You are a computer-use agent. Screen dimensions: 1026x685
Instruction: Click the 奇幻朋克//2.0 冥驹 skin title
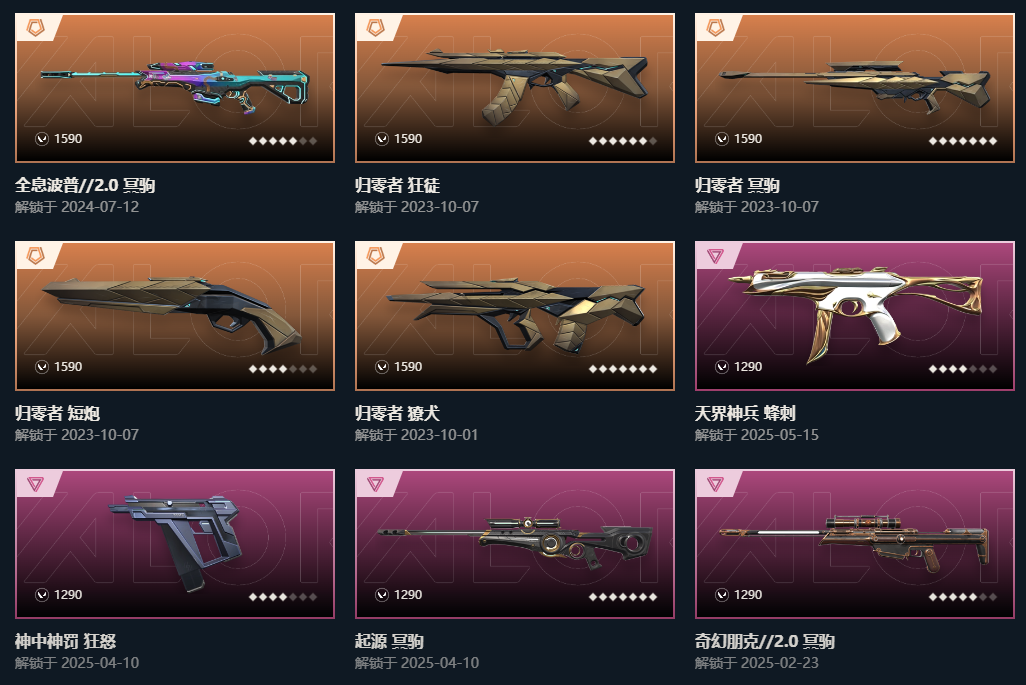[764, 641]
